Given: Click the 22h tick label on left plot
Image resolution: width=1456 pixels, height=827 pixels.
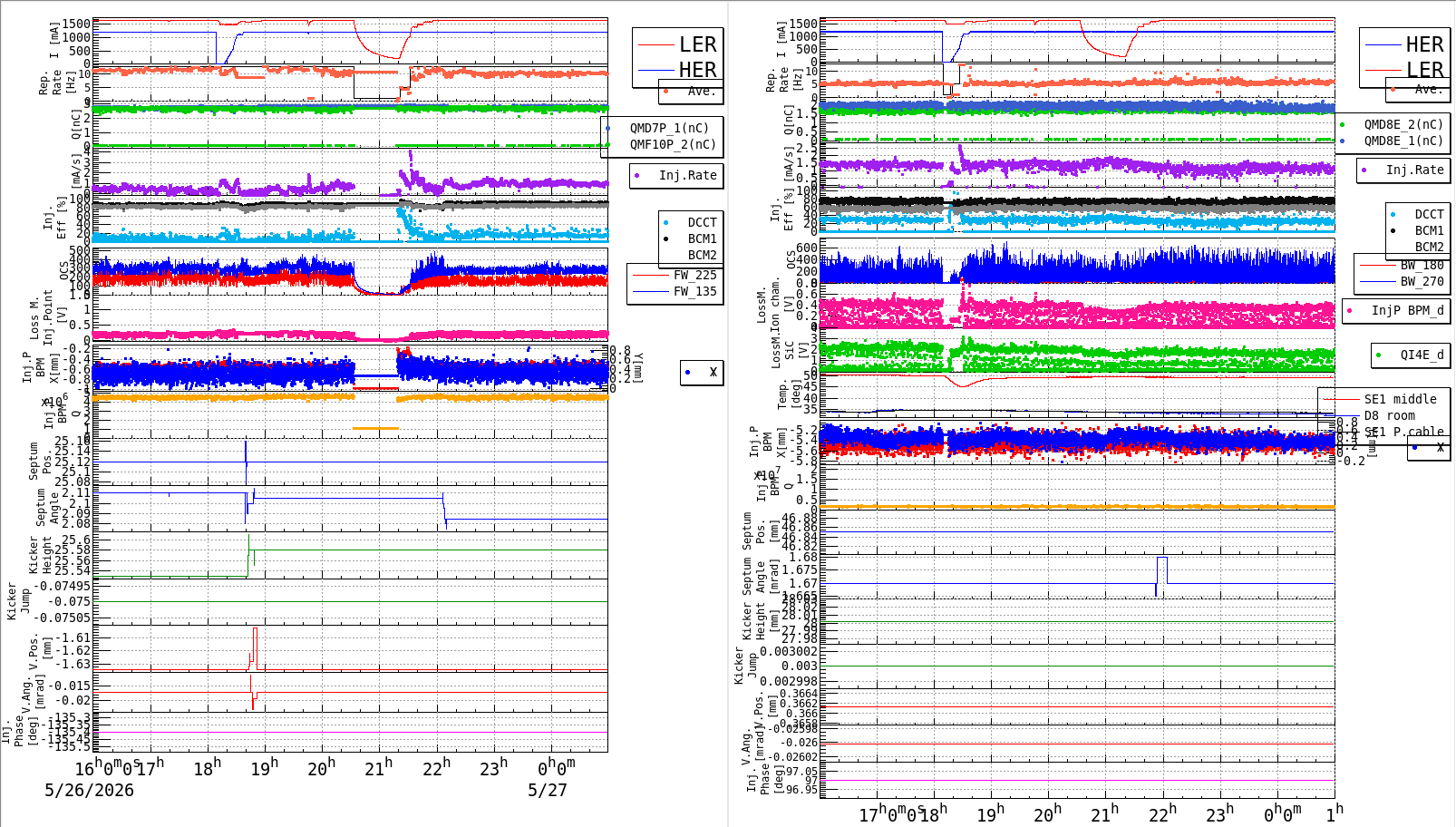Looking at the screenshot, I should [x=436, y=768].
